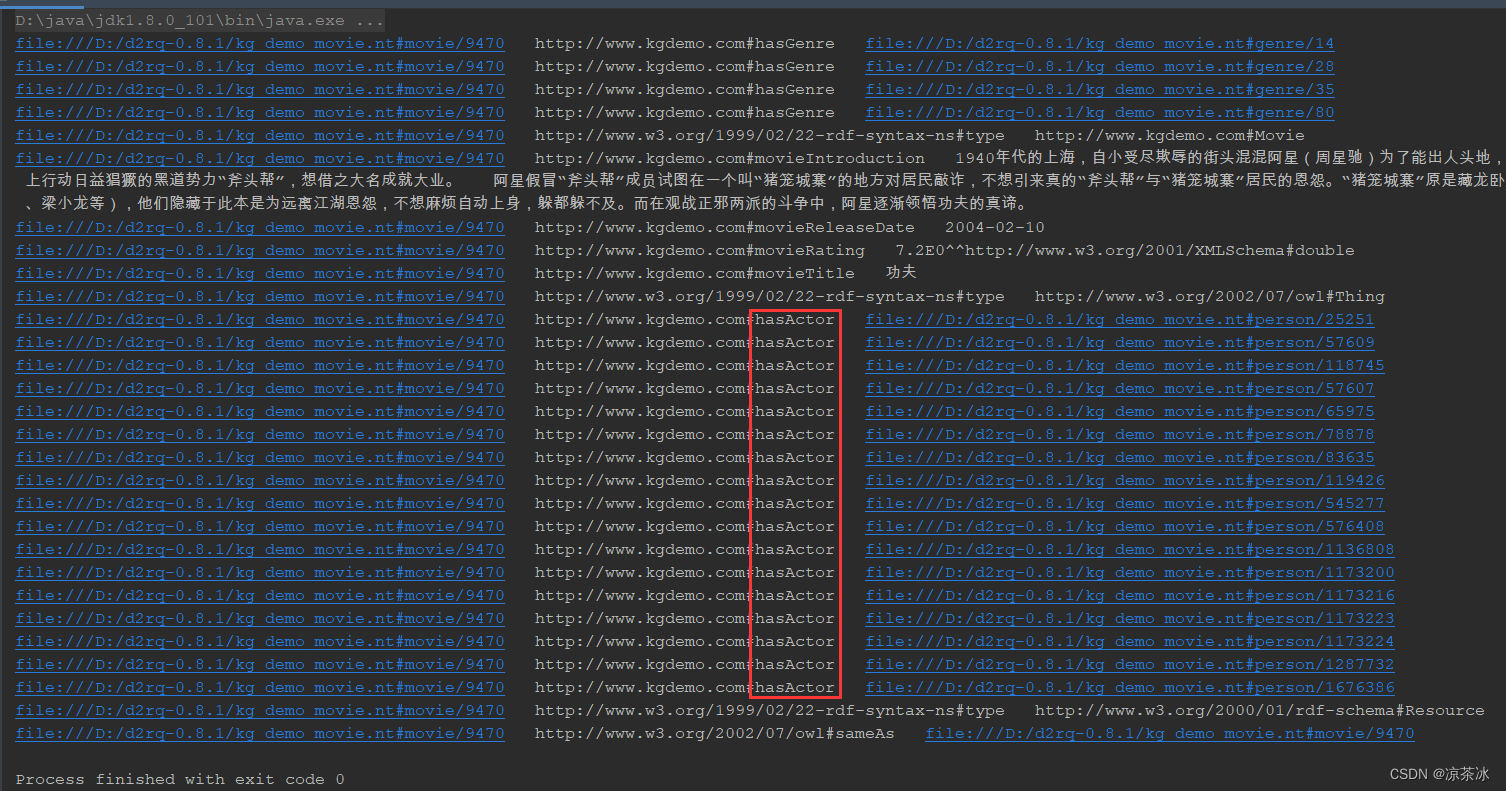Open the person/83635 link

pos(1120,457)
